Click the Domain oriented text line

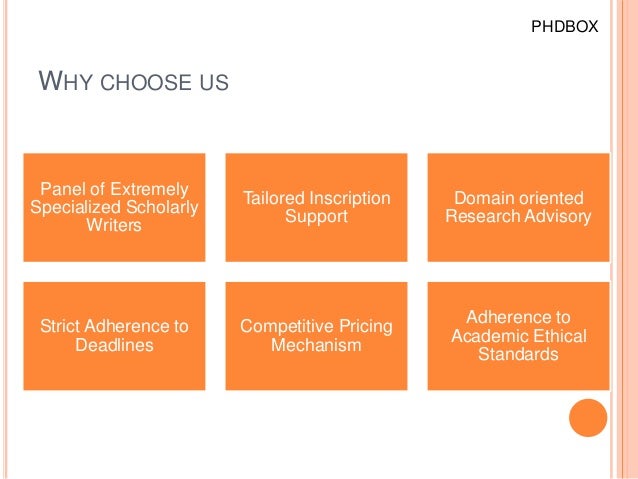click(x=519, y=198)
